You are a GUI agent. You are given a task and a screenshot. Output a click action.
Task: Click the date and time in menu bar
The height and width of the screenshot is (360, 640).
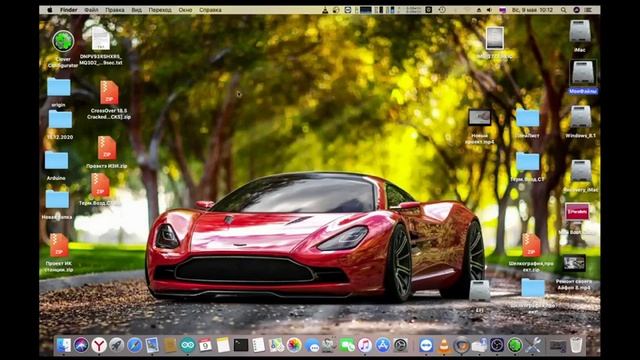tap(531, 10)
